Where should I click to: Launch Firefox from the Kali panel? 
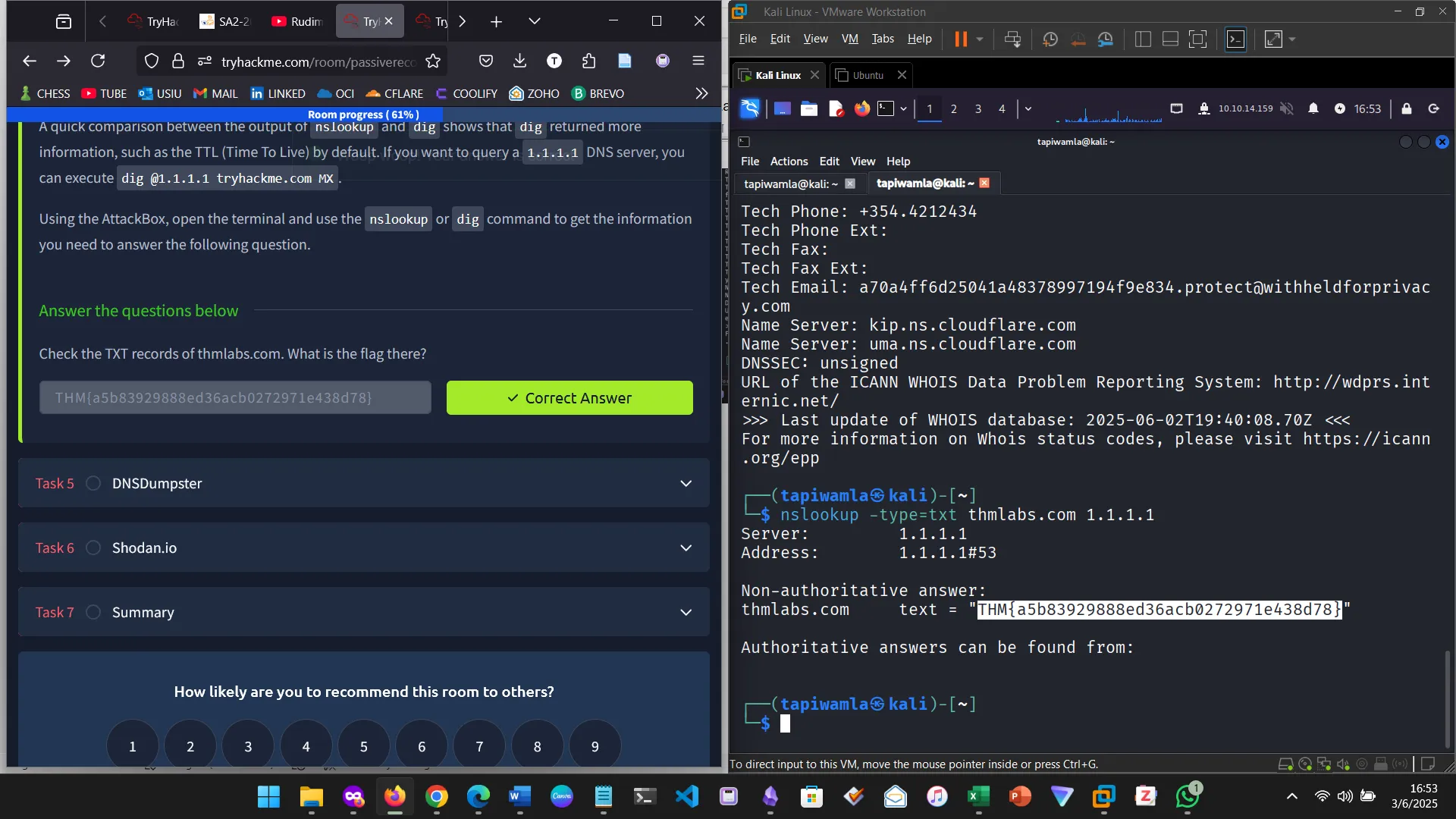pos(861,108)
